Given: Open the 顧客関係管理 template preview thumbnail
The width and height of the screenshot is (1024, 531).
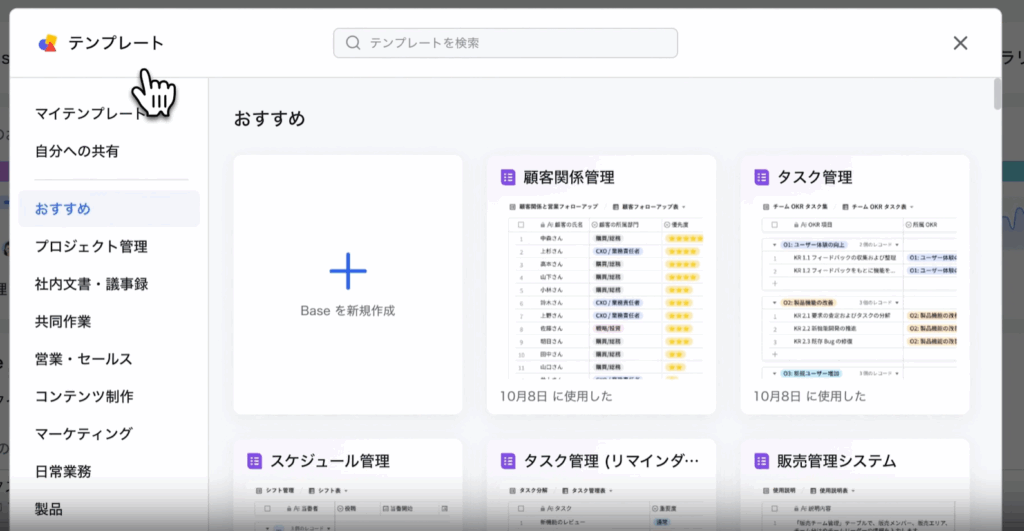Looking at the screenshot, I should click(x=601, y=288).
